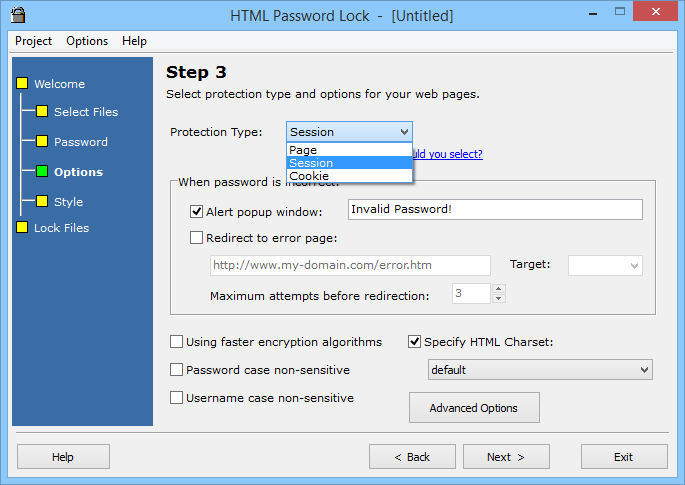Enable Redirect to error page

coord(196,238)
